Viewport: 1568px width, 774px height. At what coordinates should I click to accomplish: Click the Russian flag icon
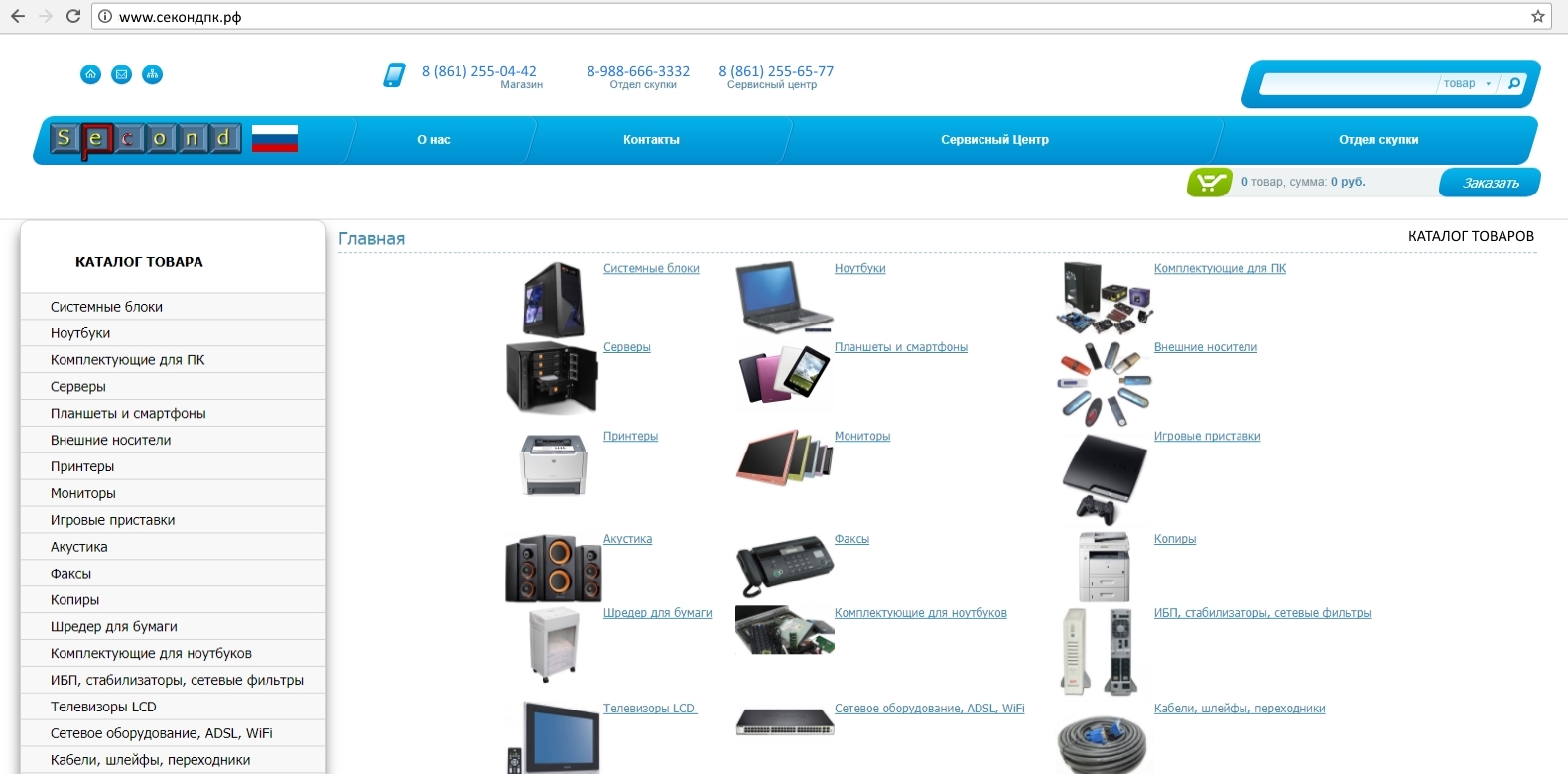tap(275, 138)
